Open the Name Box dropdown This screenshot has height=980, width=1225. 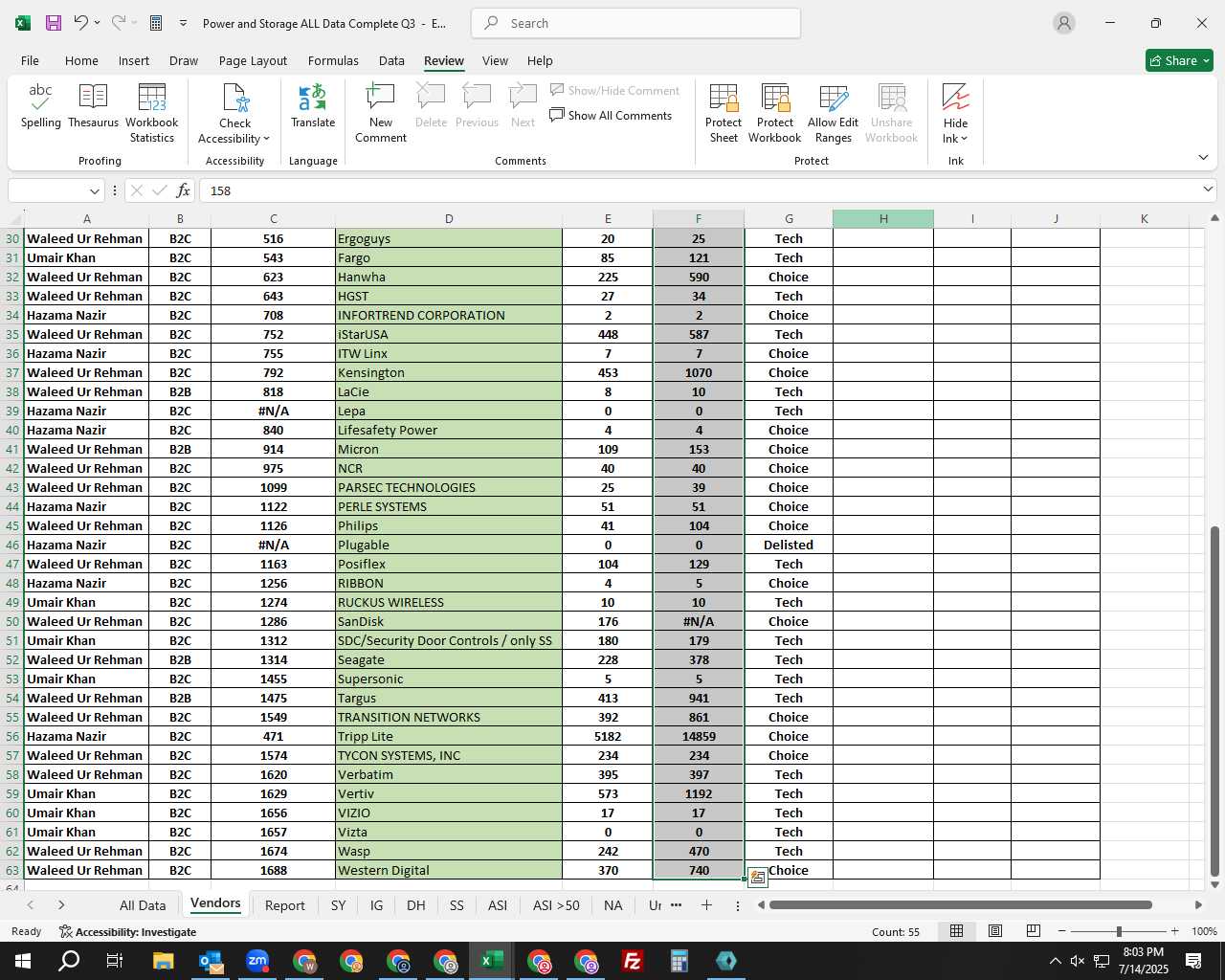[x=94, y=190]
